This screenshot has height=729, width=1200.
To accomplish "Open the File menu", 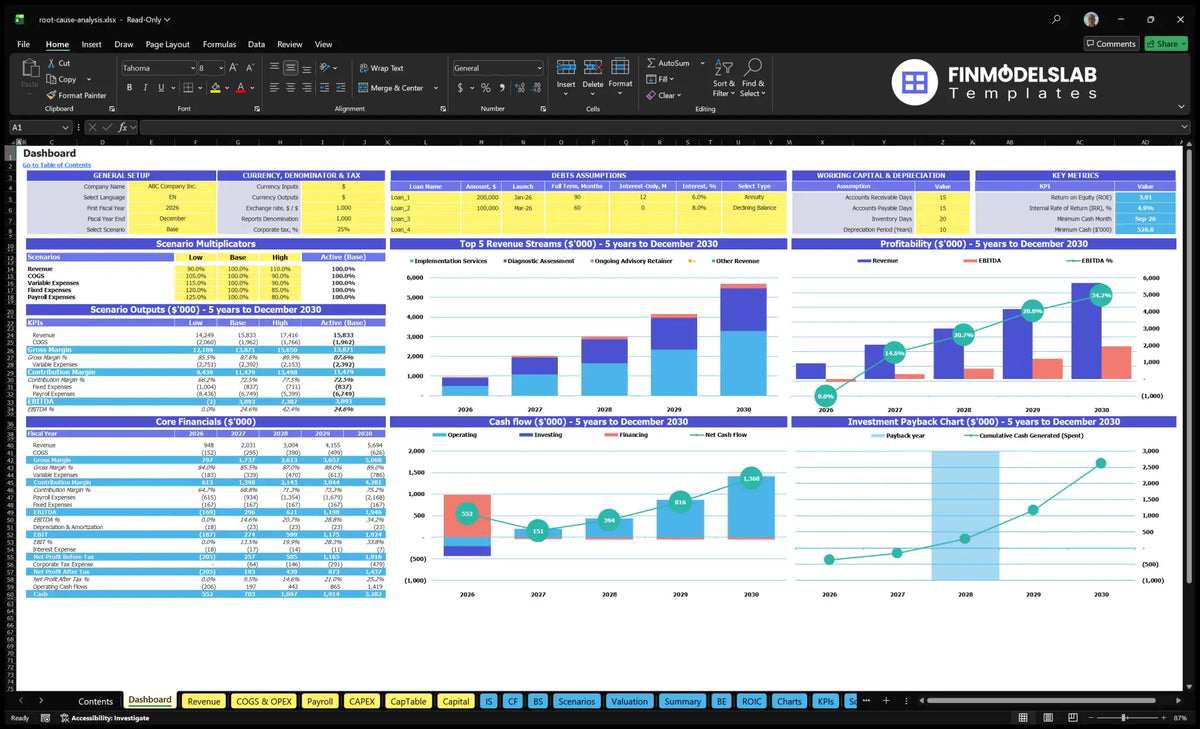I will coord(24,44).
